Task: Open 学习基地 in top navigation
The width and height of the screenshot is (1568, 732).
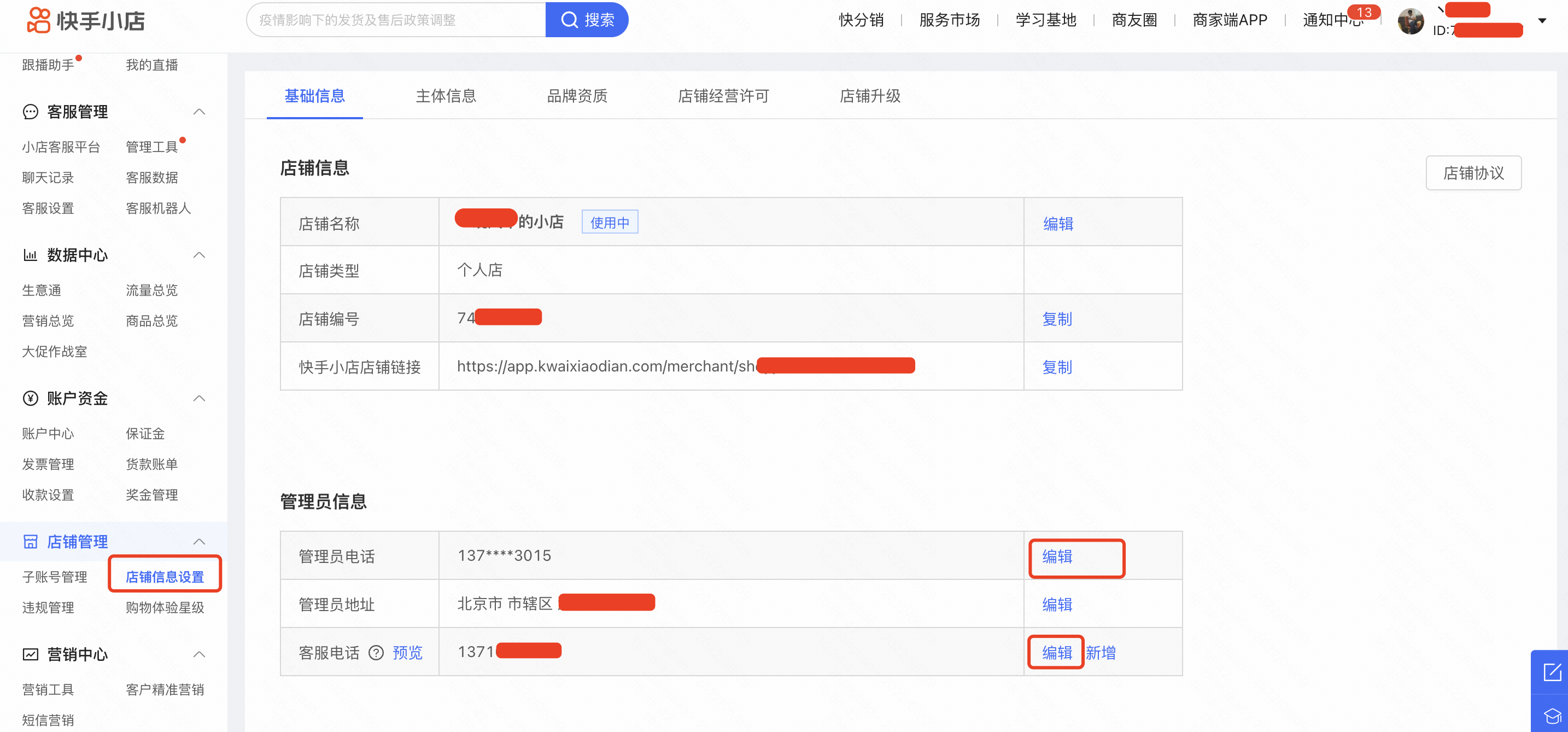Action: pyautogui.click(x=1046, y=20)
